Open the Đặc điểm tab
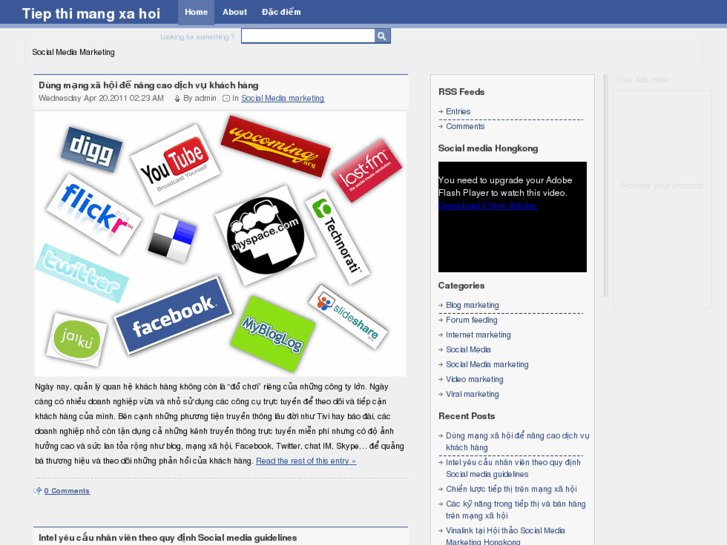 (x=281, y=12)
